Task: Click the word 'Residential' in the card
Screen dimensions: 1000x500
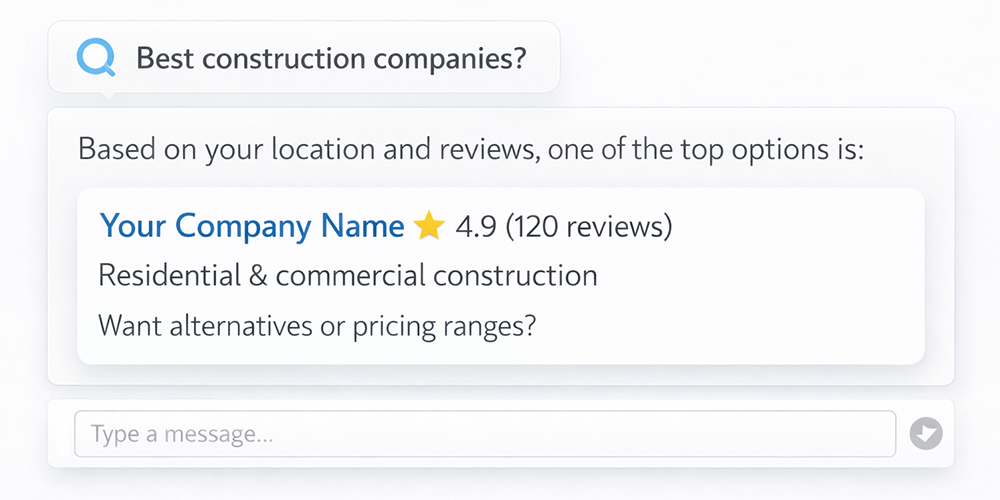Action: 167,275
